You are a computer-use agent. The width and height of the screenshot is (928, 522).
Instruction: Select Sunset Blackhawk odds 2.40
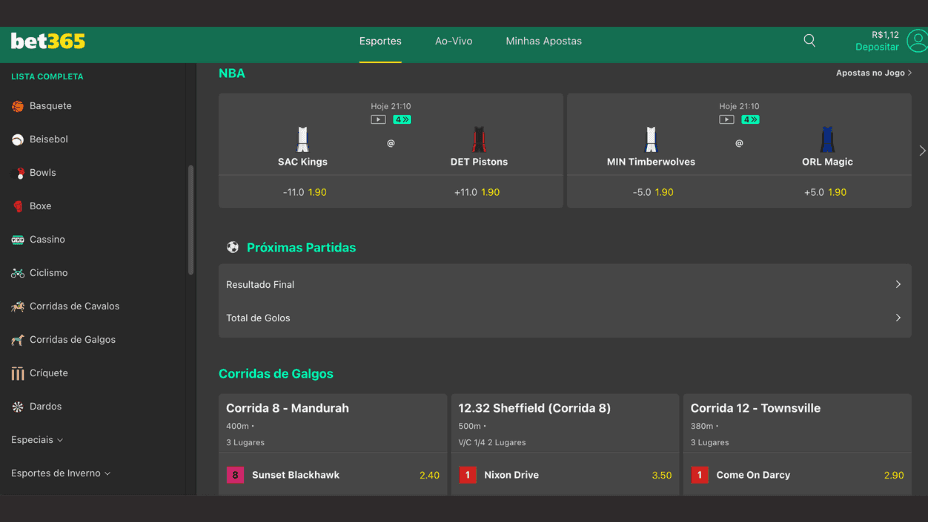[429, 475]
